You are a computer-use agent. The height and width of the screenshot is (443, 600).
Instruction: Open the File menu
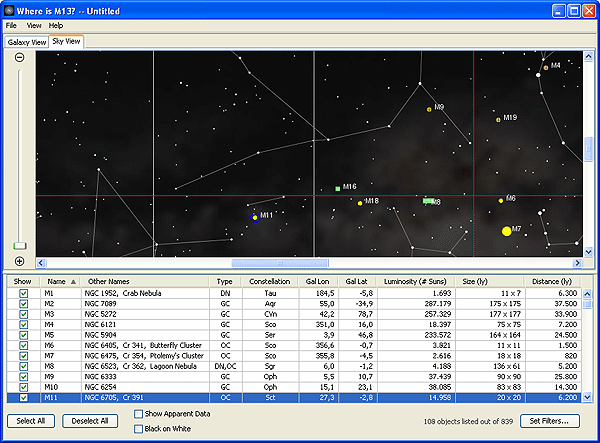tap(11, 26)
